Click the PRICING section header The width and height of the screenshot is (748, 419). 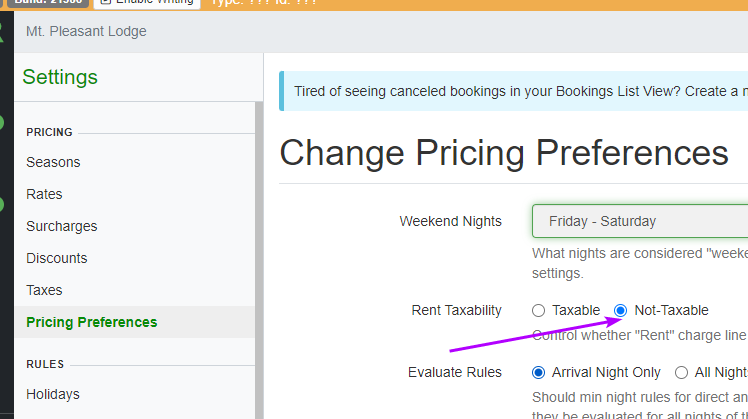tap(49, 132)
